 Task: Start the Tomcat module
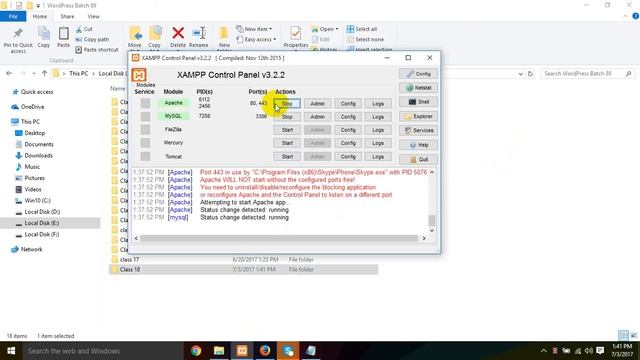pos(287,156)
